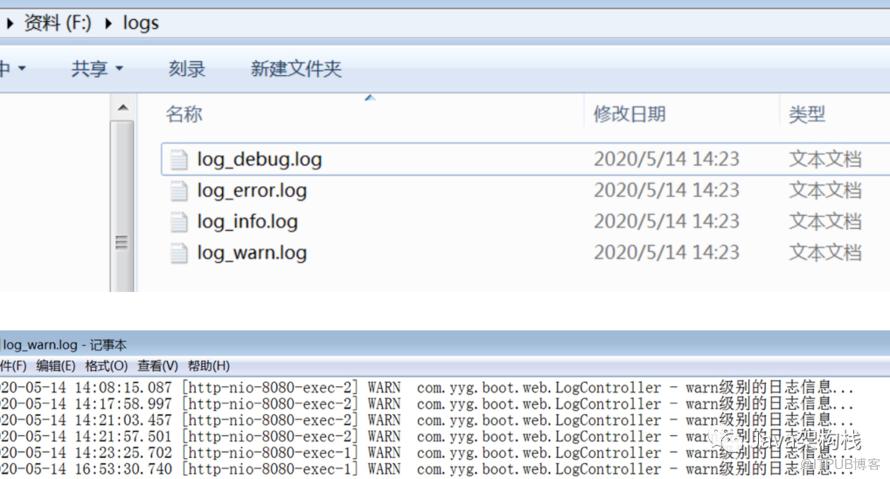
Task: Select the log_info.log file name
Action: [247, 222]
